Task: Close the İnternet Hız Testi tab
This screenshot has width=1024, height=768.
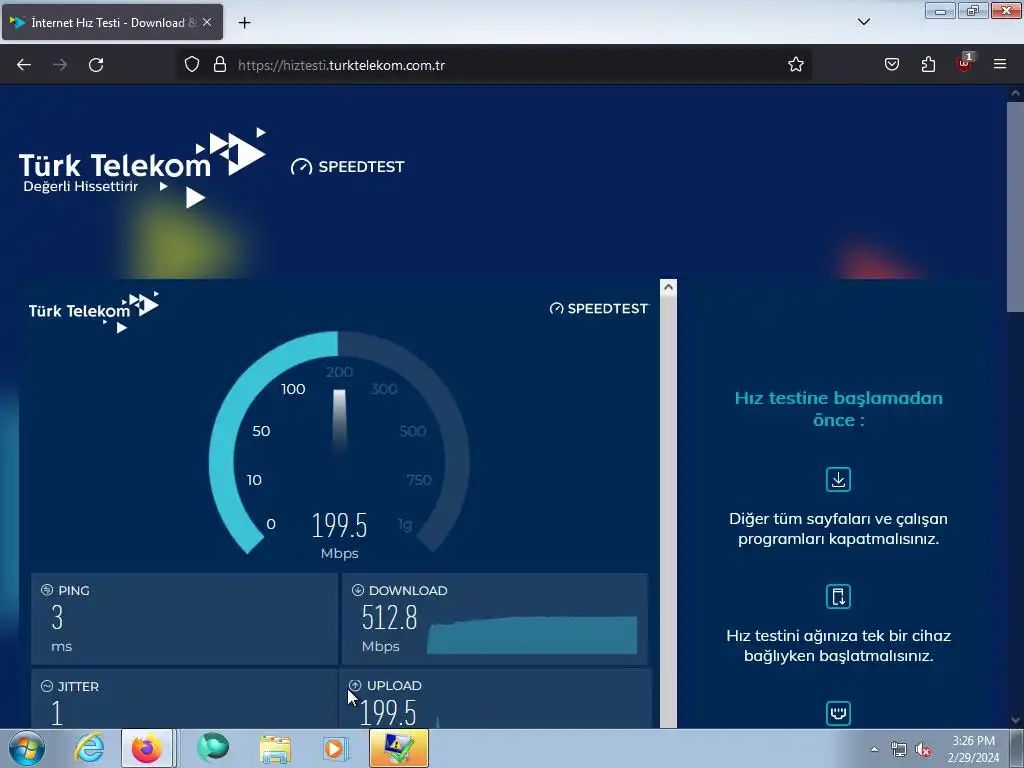Action: click(x=207, y=22)
